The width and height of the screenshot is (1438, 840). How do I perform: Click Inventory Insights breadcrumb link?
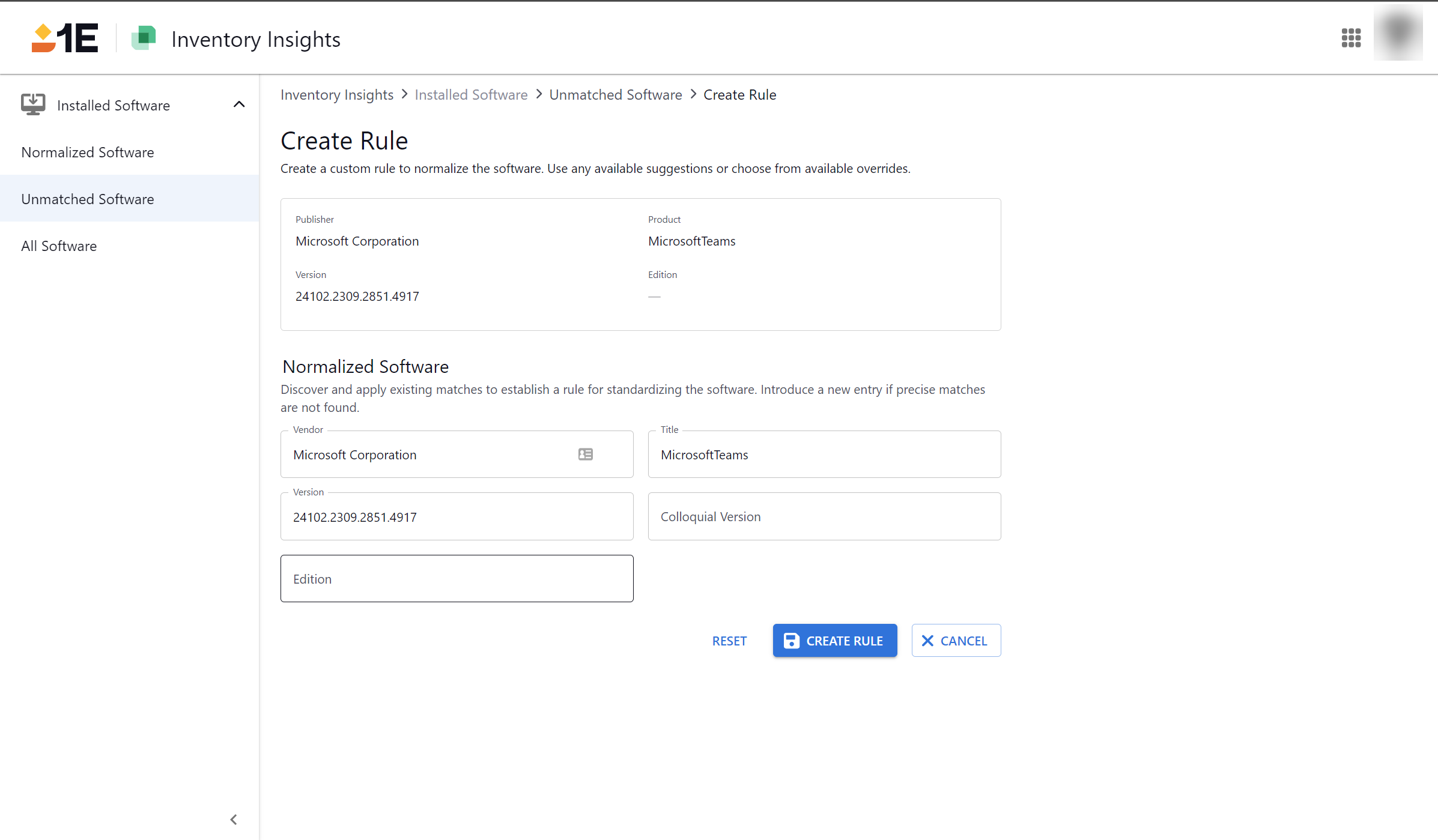click(336, 95)
